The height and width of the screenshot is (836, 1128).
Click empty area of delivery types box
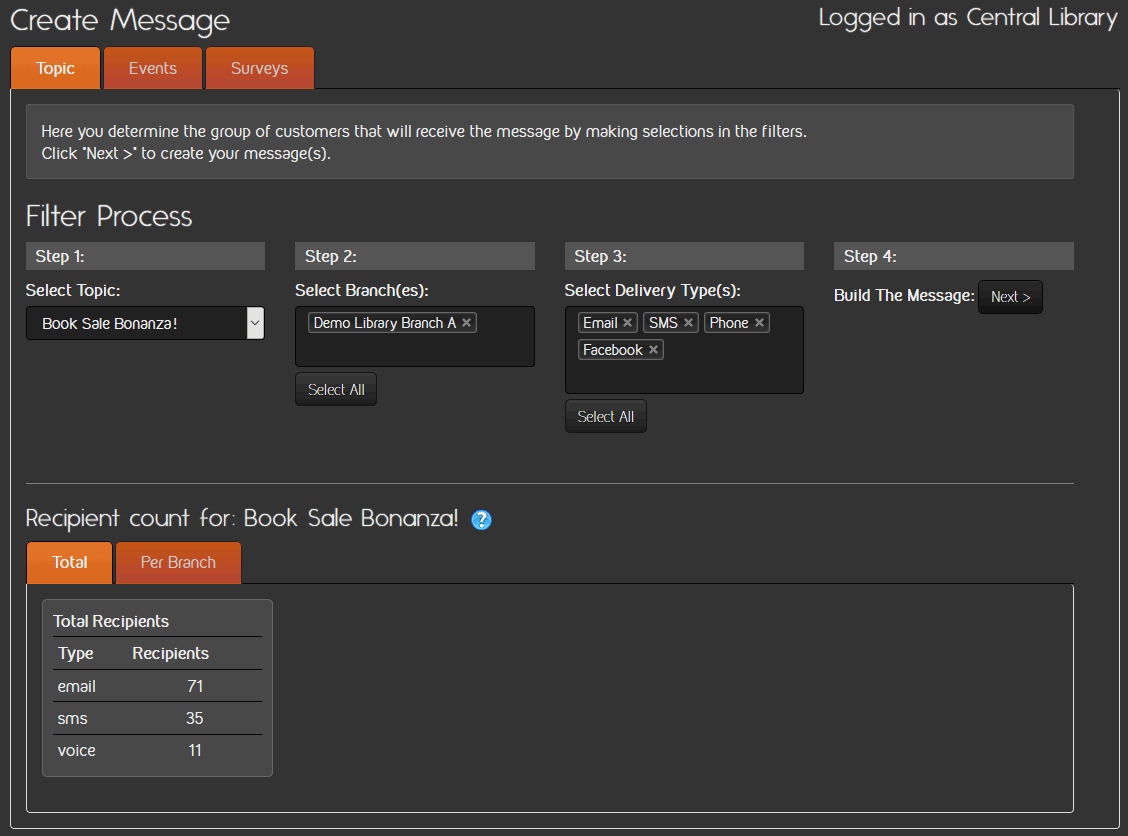pos(730,372)
